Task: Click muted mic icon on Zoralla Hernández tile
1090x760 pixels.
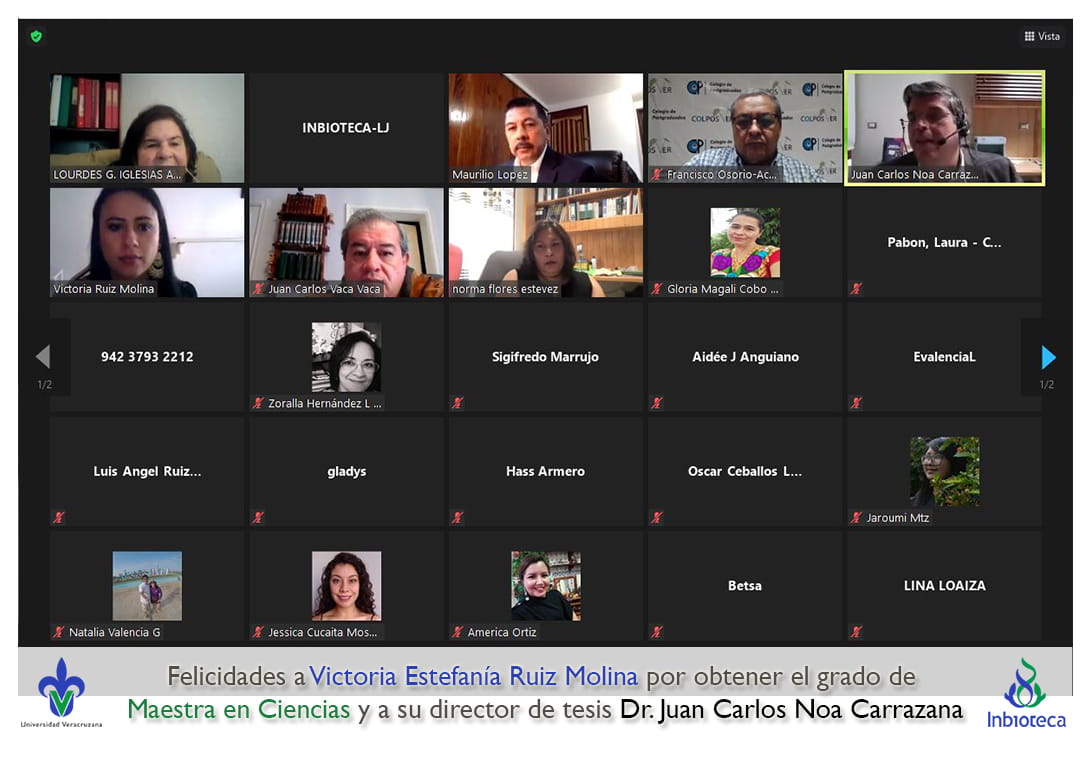Action: coord(258,403)
